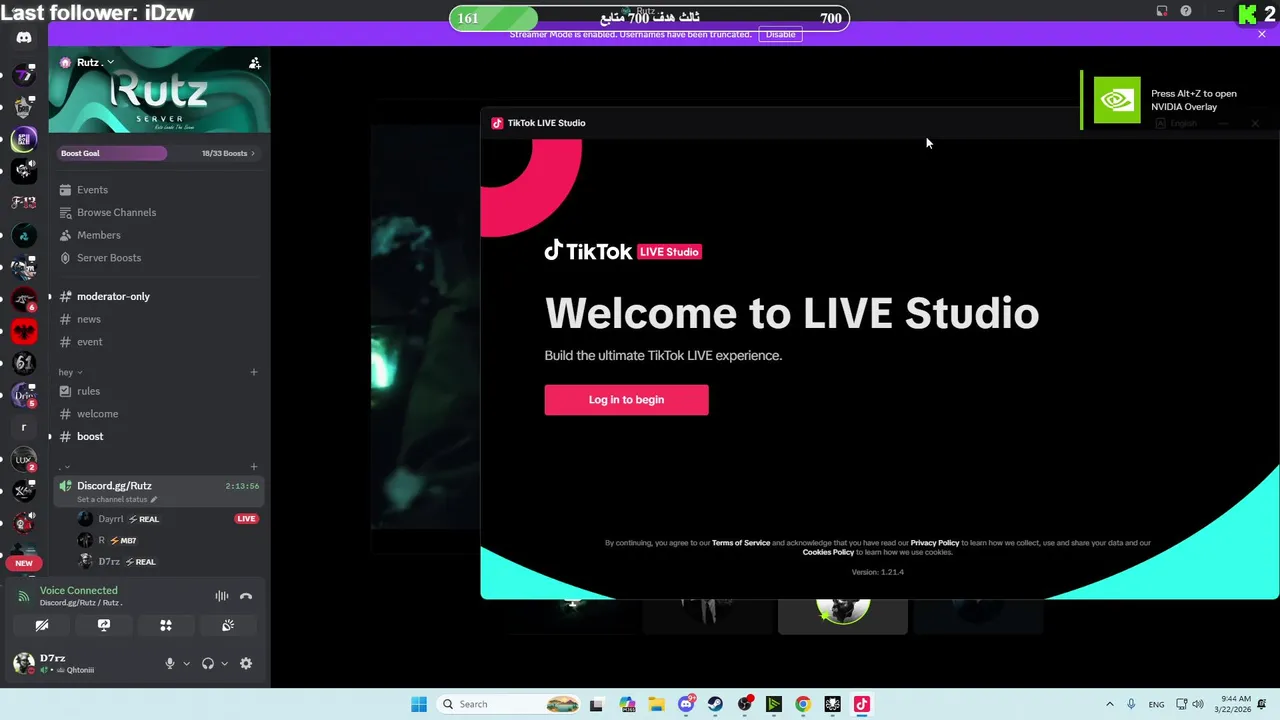Add a channel in the voice category
The height and width of the screenshot is (720, 1280).
pos(254,466)
